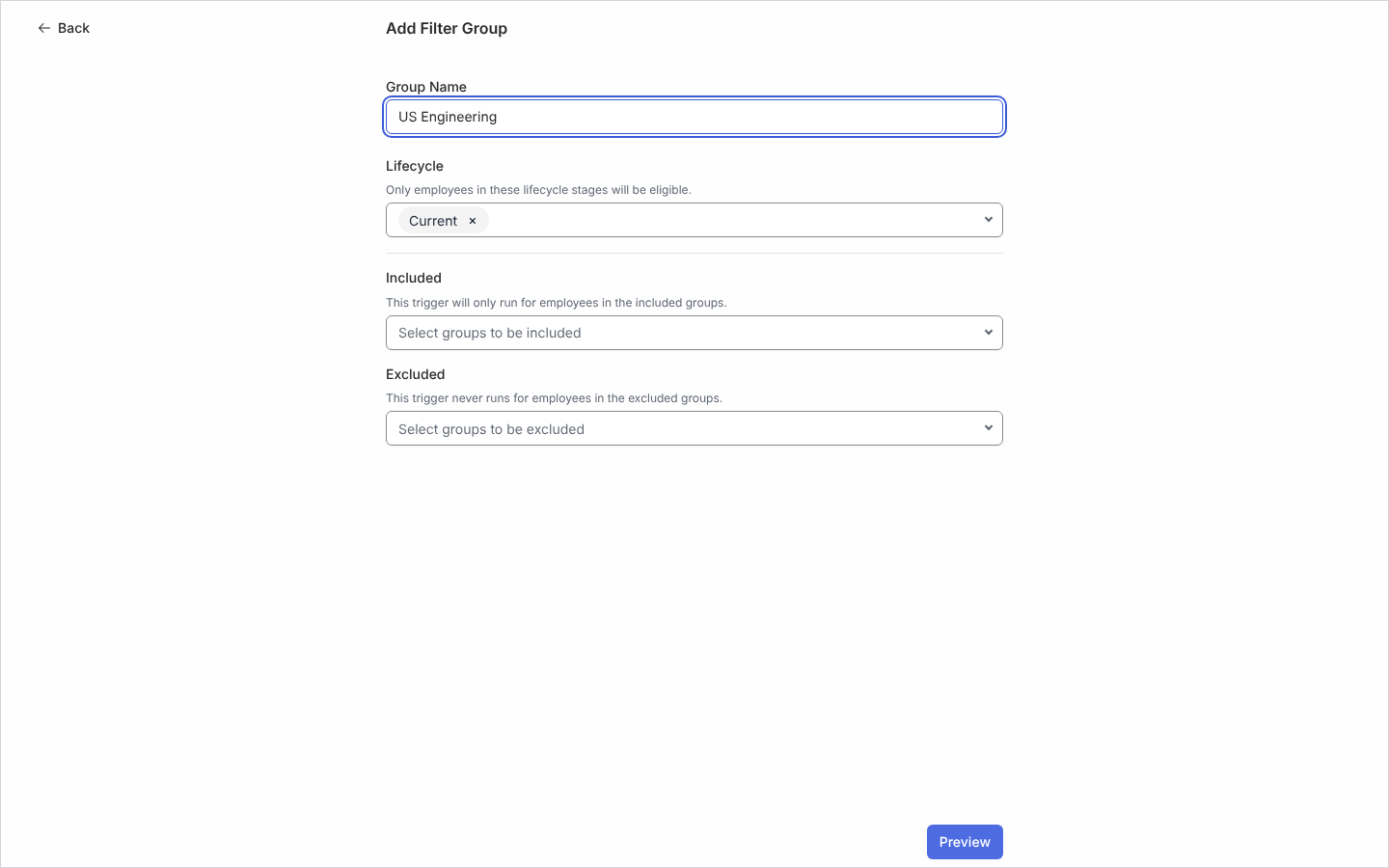Click the excluded groups trigger description

click(x=554, y=398)
